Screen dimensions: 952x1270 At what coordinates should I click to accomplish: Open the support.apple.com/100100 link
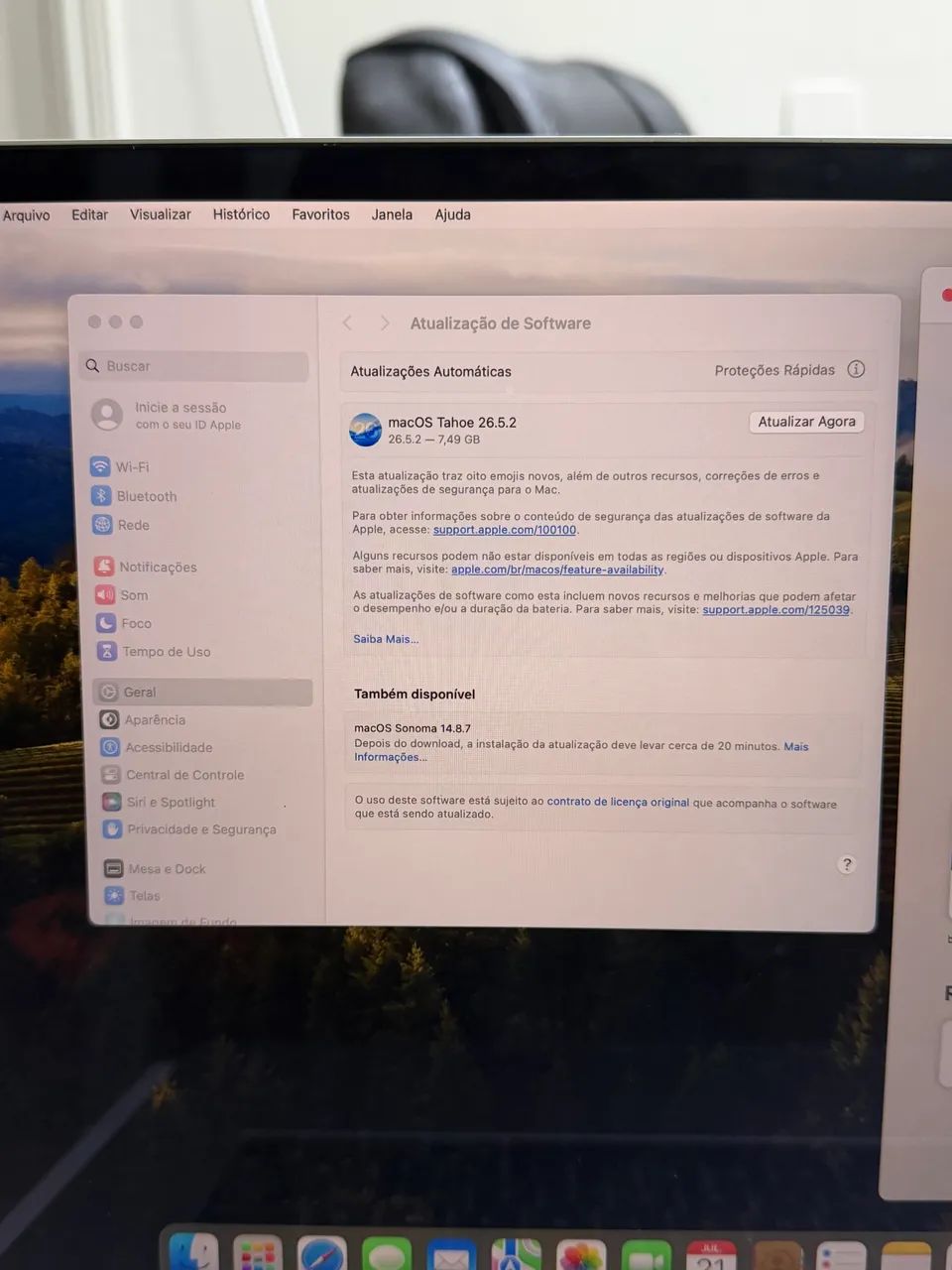pyautogui.click(x=504, y=530)
